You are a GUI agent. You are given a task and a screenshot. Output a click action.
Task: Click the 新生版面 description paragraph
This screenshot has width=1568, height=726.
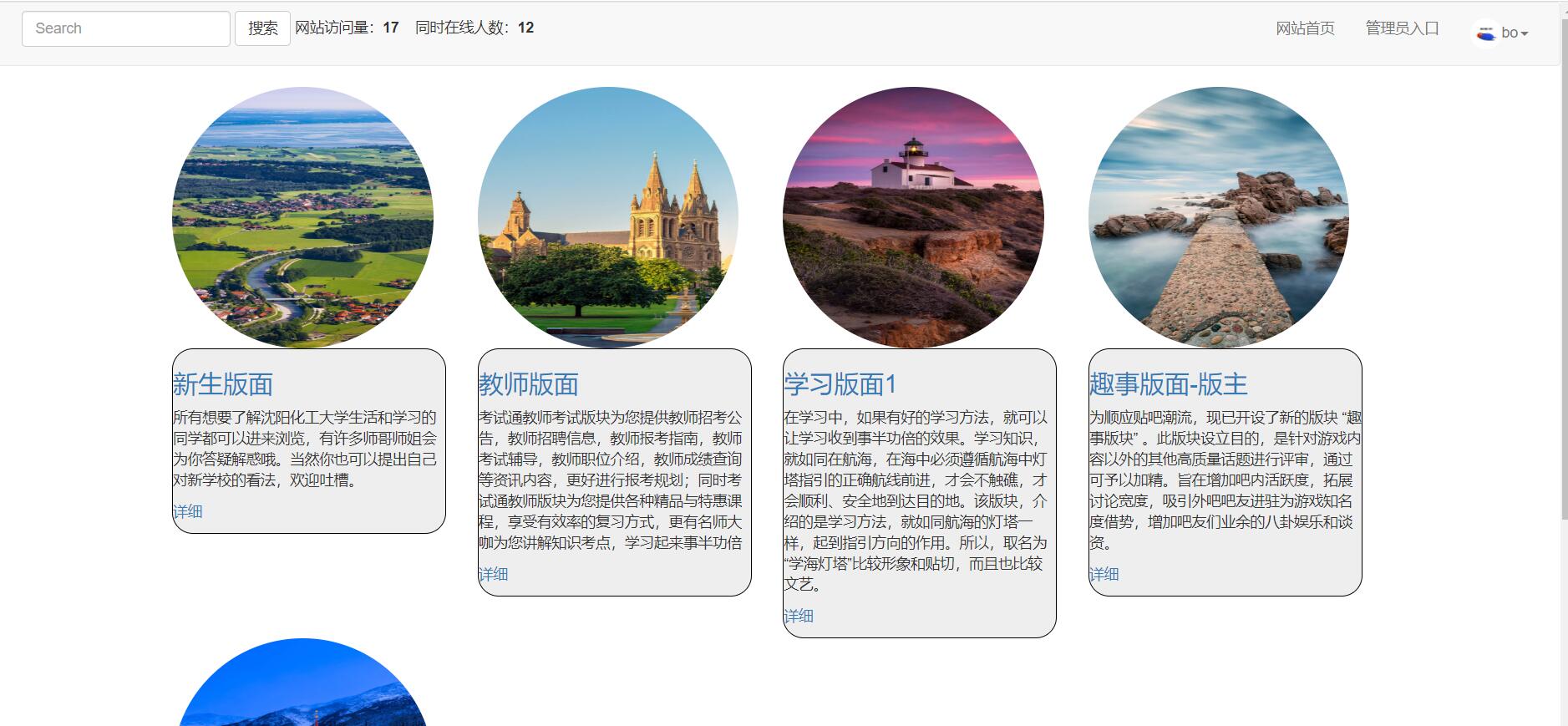click(307, 449)
